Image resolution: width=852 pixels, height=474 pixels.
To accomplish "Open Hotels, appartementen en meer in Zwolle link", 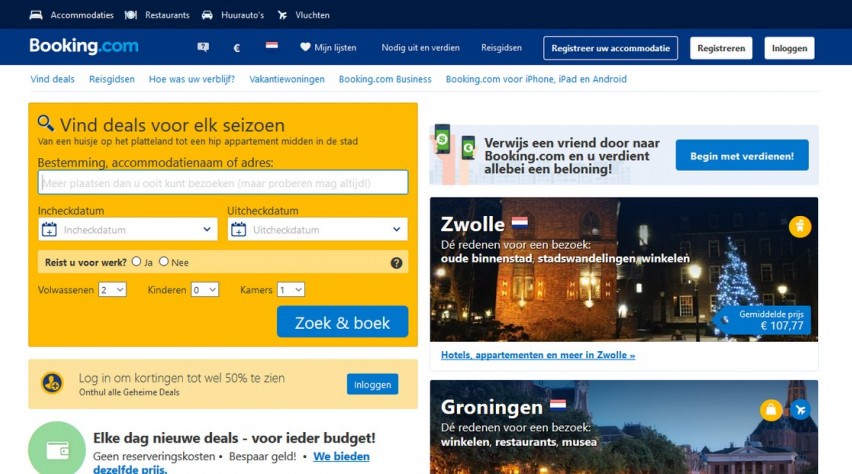I will coord(538,355).
